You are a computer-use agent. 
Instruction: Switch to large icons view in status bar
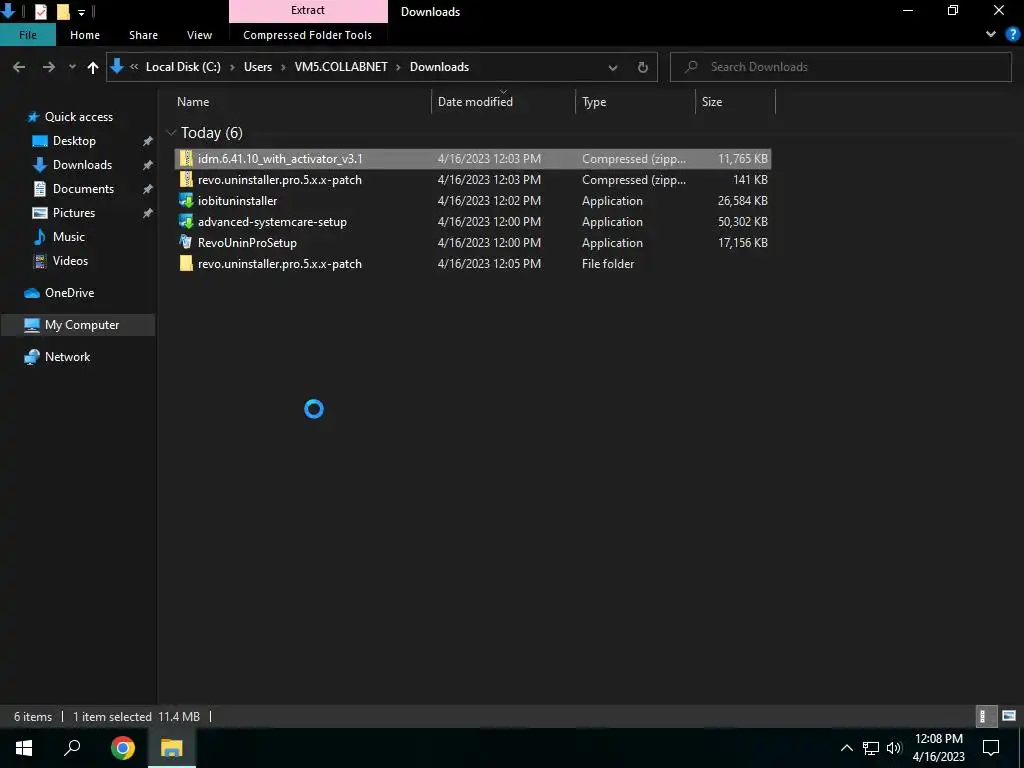(x=1008, y=716)
